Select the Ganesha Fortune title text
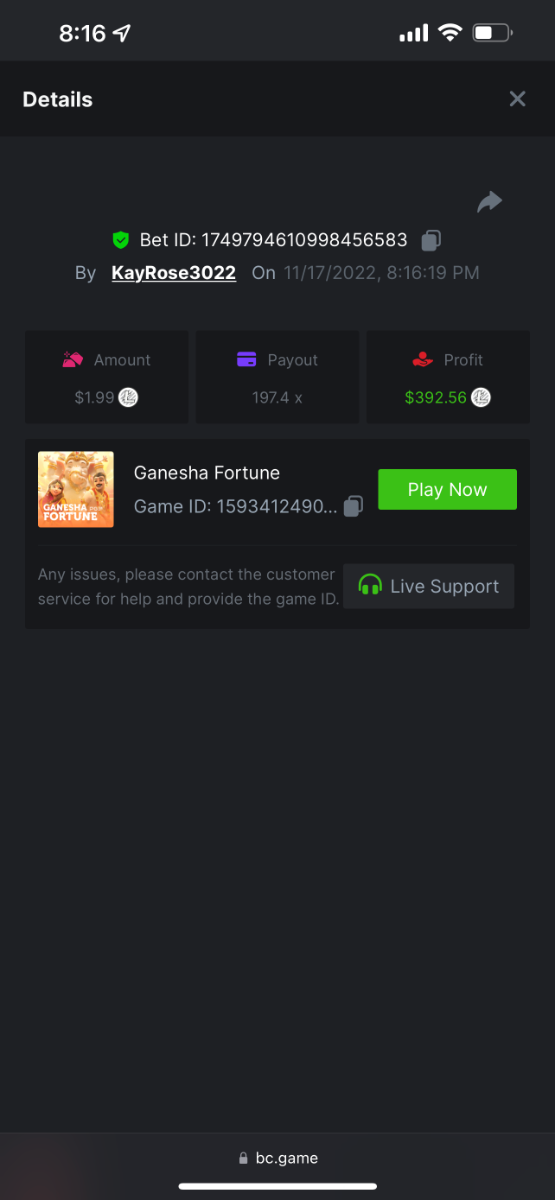 [207, 472]
